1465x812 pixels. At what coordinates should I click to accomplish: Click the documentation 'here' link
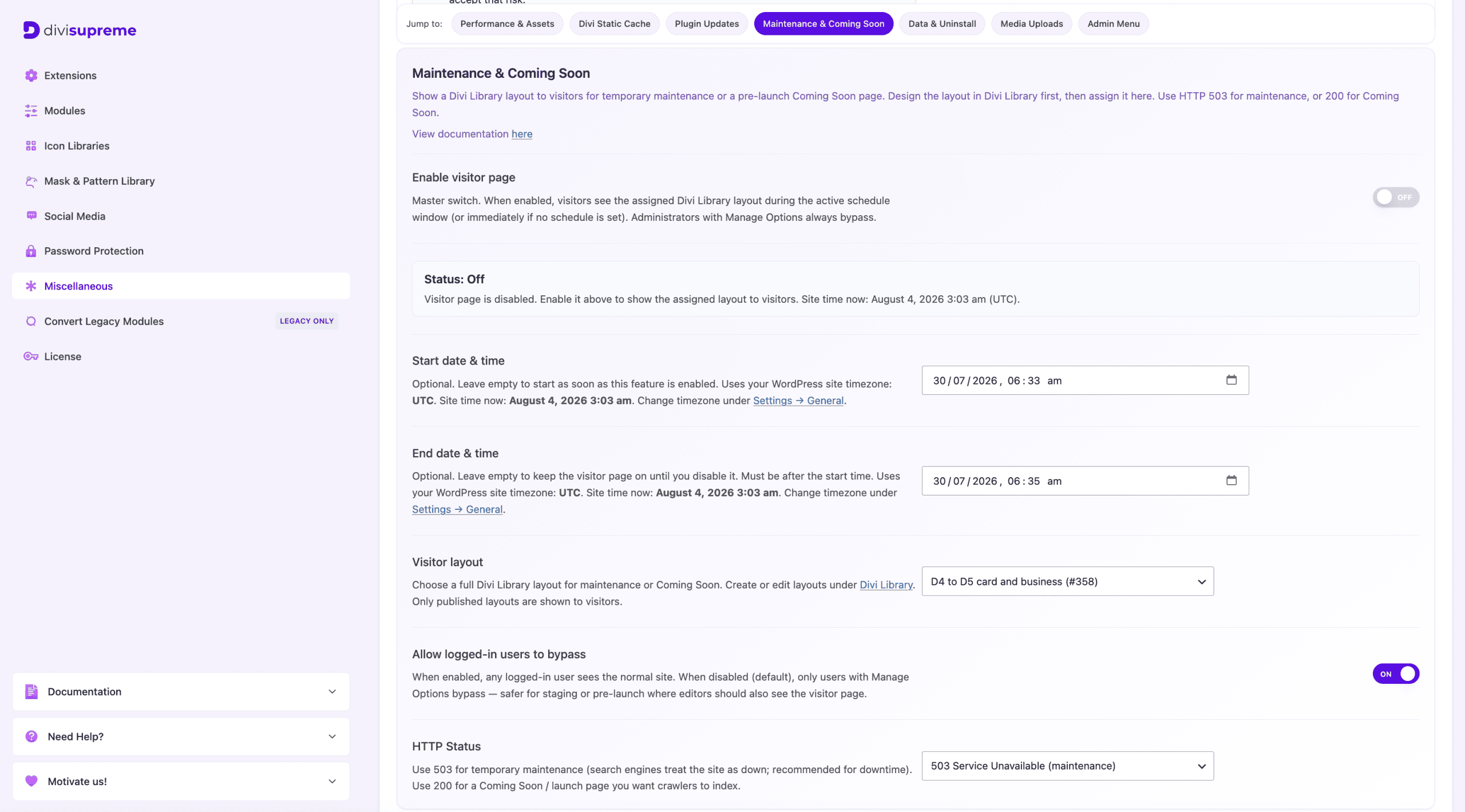pyautogui.click(x=521, y=133)
